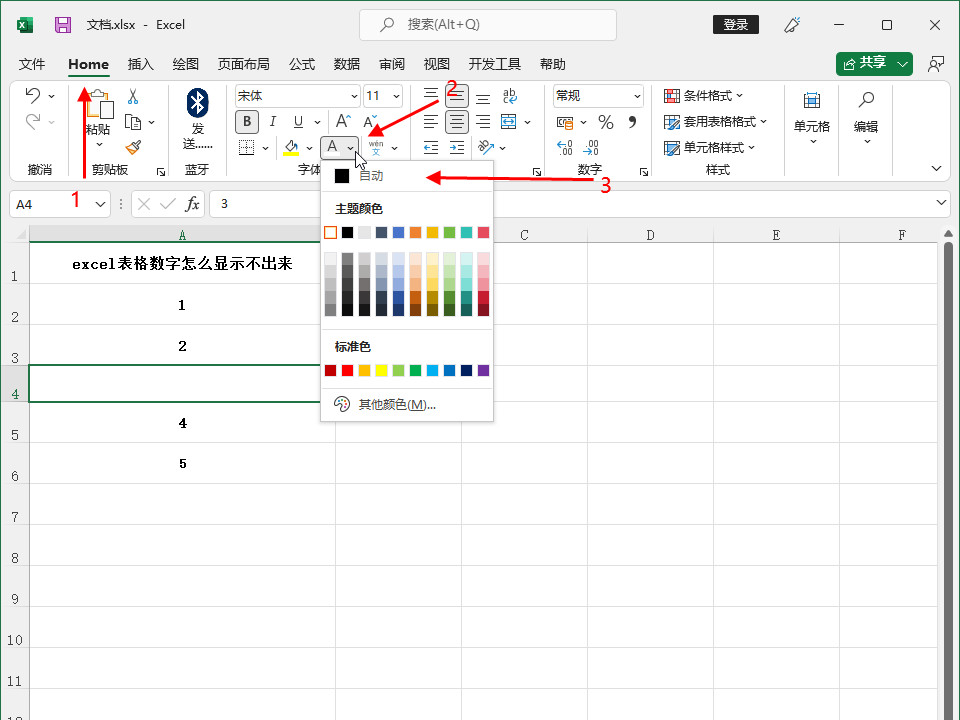Click the phonetic guide wén icon
Image resolution: width=960 pixels, height=720 pixels.
tap(376, 148)
